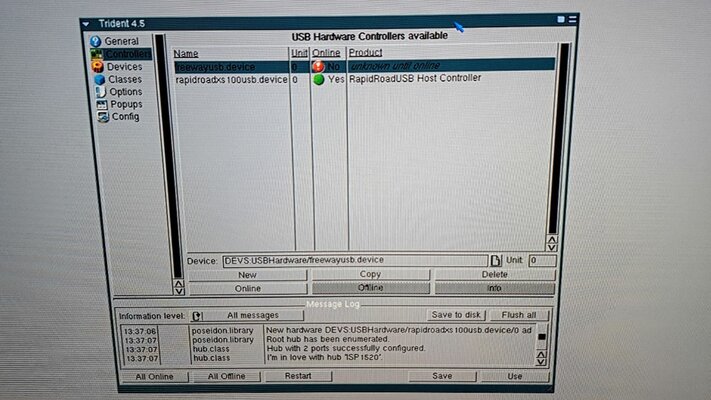Click the Unit number input field
This screenshot has width=711, height=400.
(x=541, y=260)
